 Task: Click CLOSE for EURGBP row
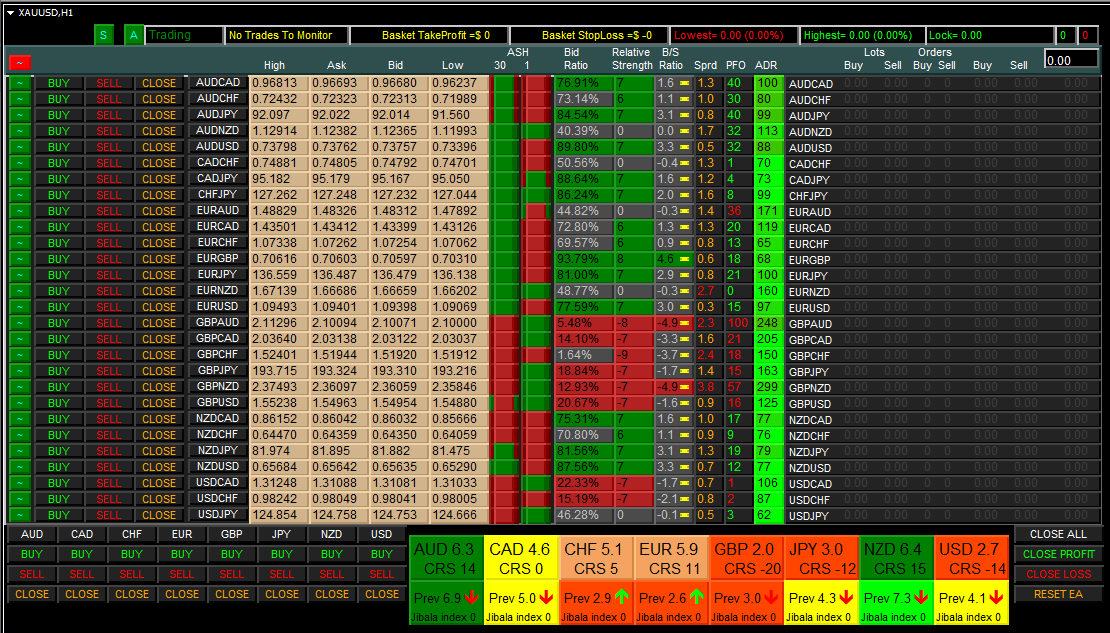point(159,258)
